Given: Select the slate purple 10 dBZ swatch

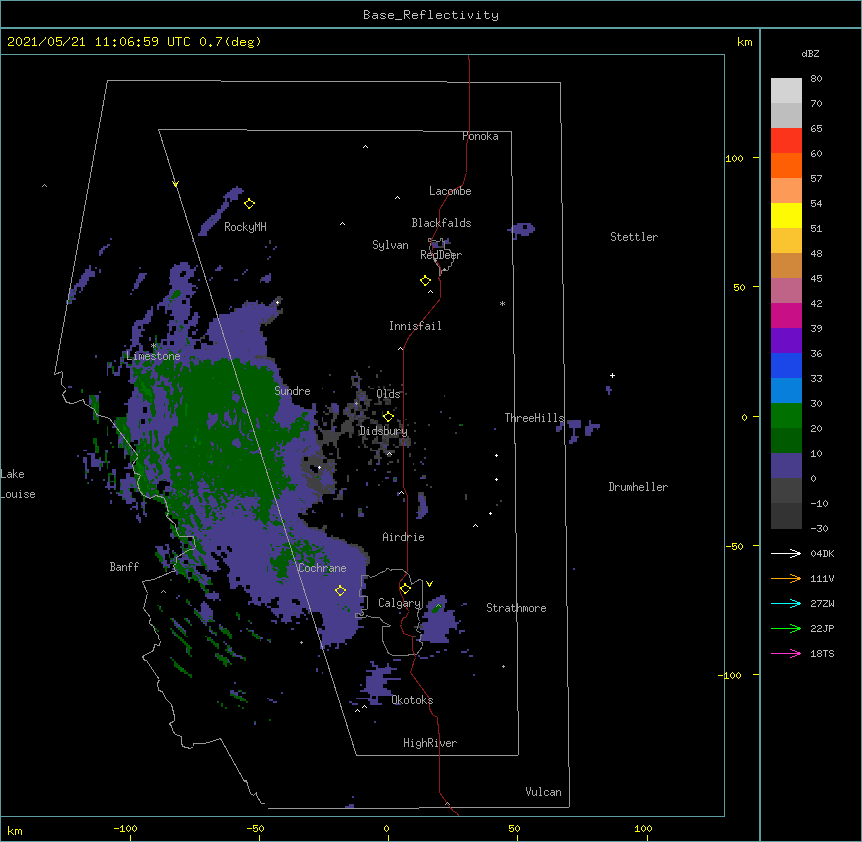Looking at the screenshot, I should pos(786,465).
